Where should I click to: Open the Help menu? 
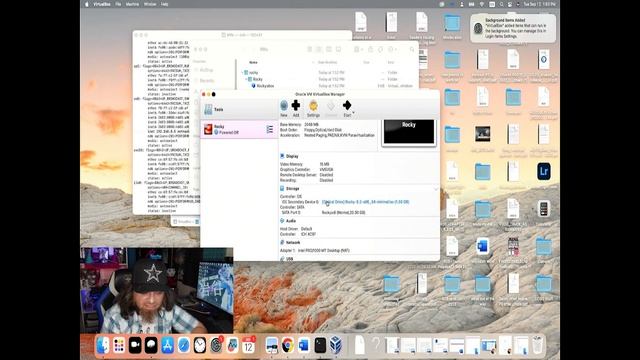[164, 4]
